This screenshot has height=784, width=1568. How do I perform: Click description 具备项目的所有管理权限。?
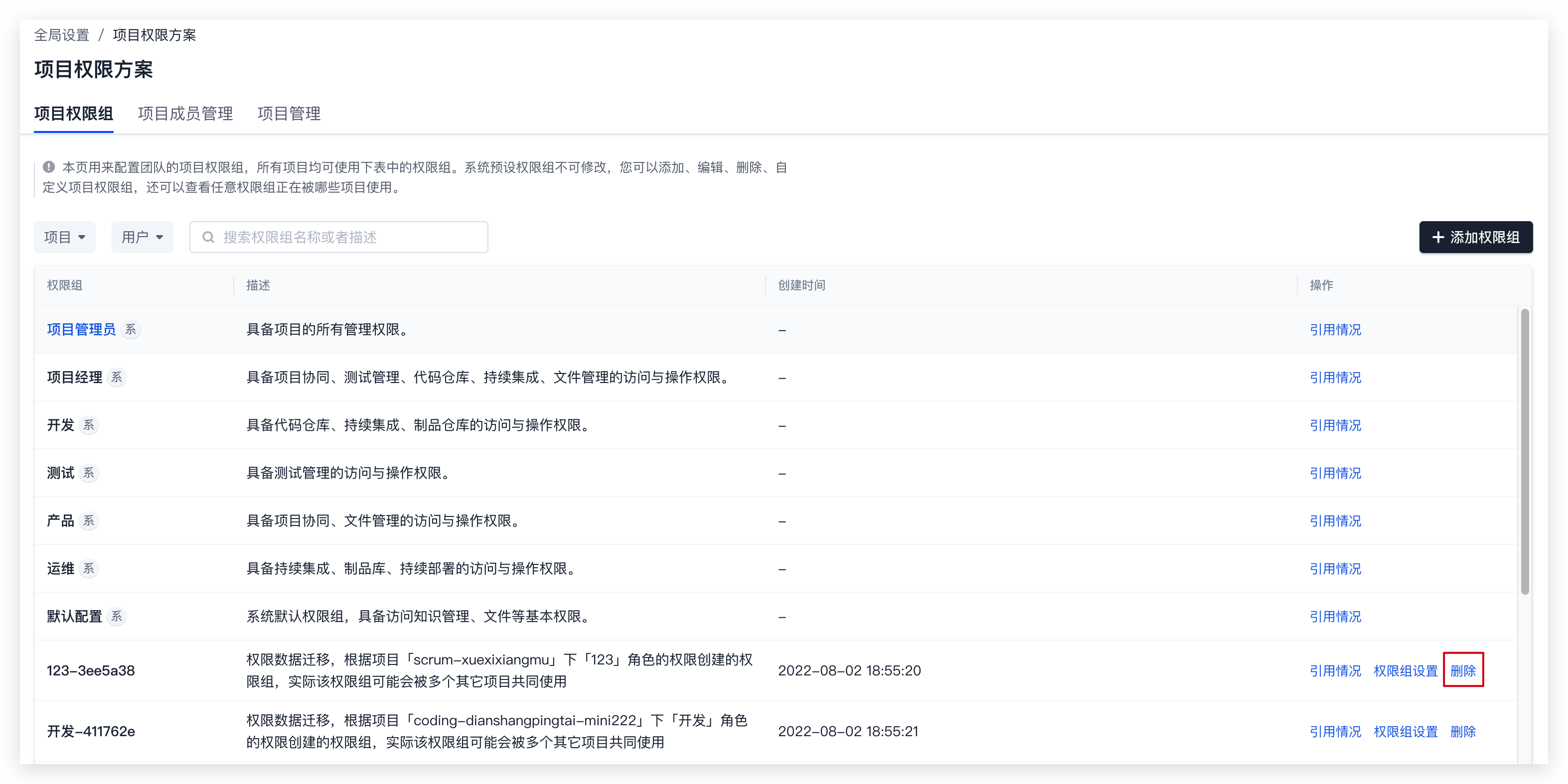click(x=328, y=330)
